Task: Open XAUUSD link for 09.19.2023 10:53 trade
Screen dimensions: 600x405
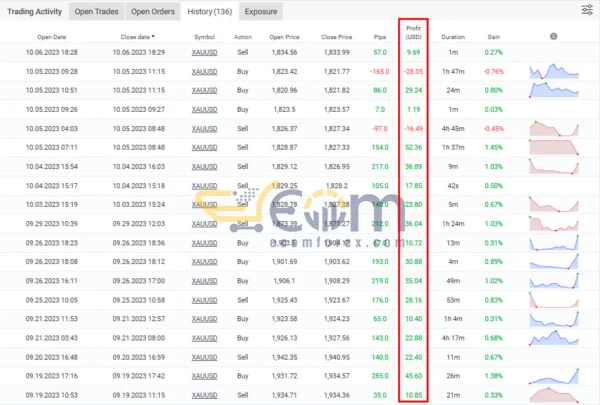Action: pyautogui.click(x=204, y=395)
